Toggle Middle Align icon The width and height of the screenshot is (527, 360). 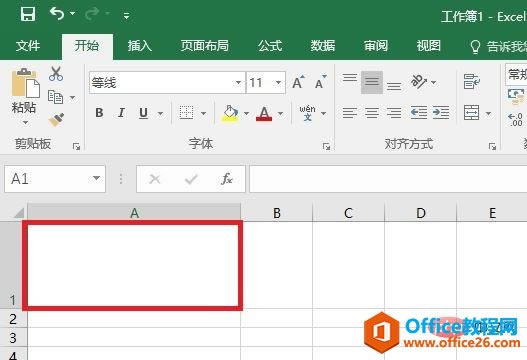pyautogui.click(x=372, y=82)
